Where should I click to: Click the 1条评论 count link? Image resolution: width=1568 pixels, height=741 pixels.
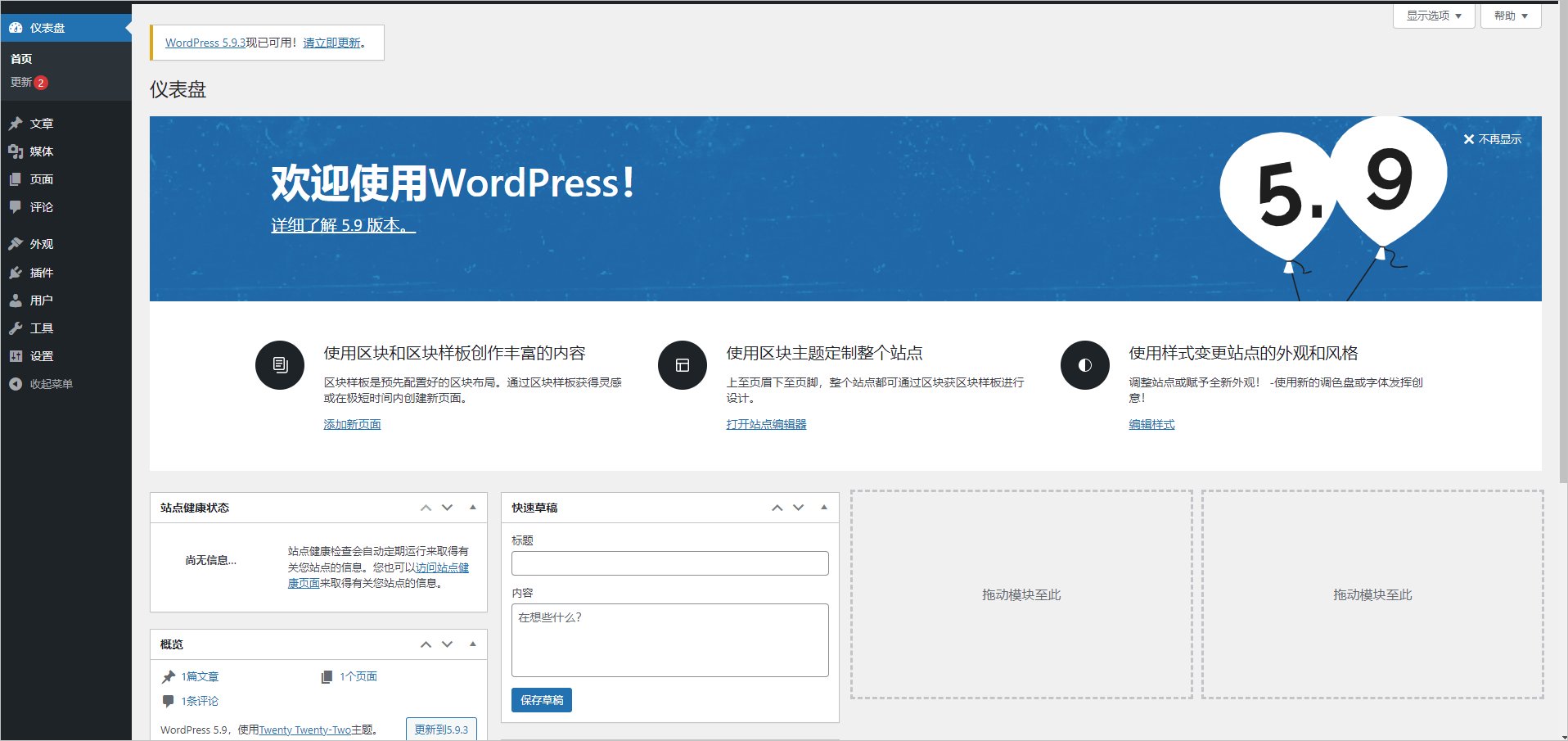[200, 701]
